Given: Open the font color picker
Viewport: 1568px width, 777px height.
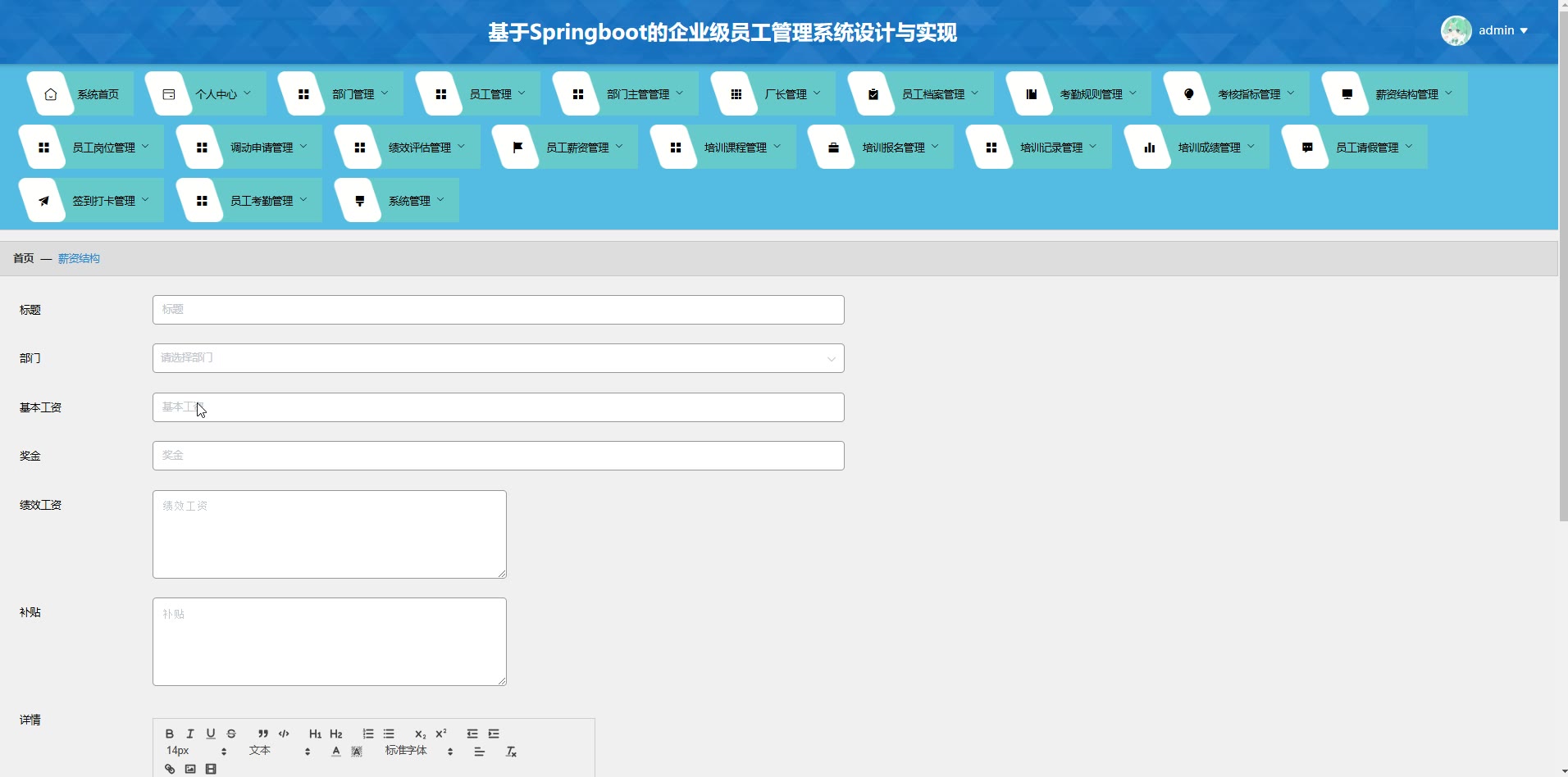Looking at the screenshot, I should click(336, 752).
